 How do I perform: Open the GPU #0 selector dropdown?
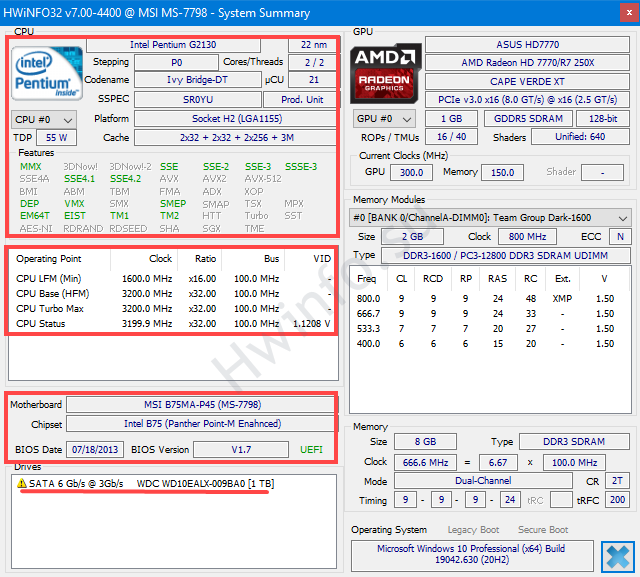[382, 119]
